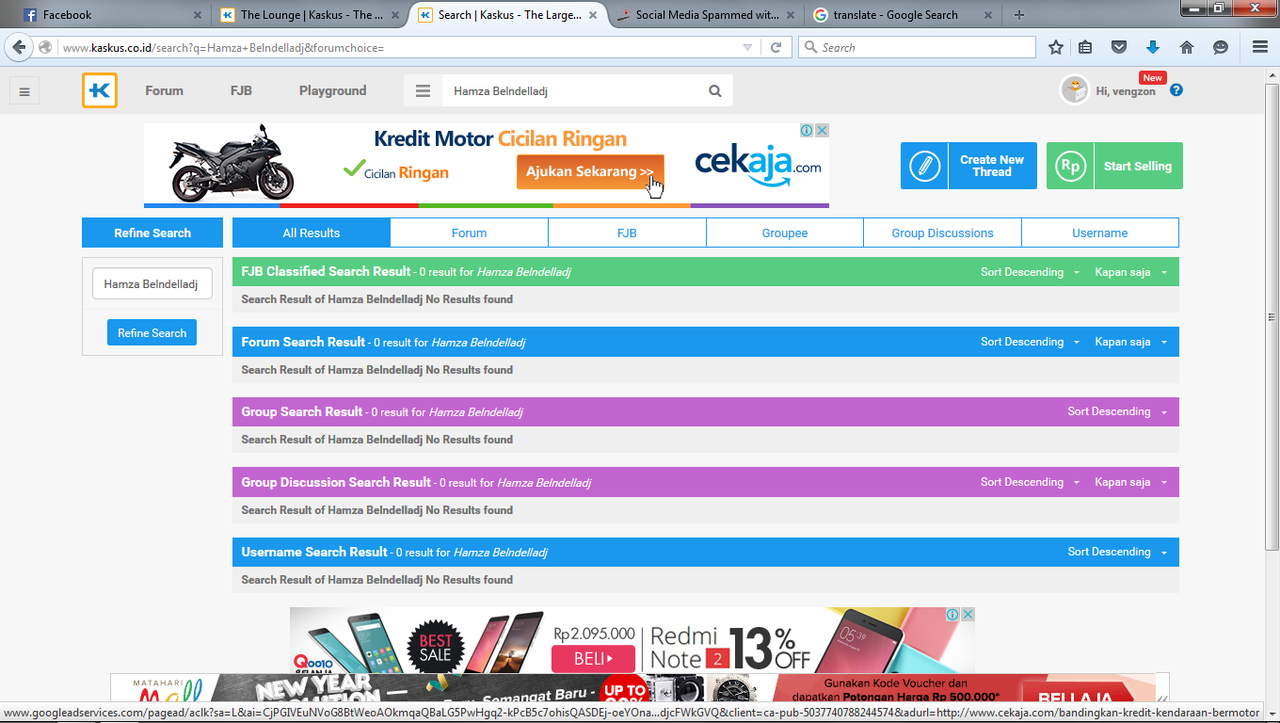The height and width of the screenshot is (723, 1280).
Task: Click the Refine Search button below input
Action: pyautogui.click(x=152, y=333)
